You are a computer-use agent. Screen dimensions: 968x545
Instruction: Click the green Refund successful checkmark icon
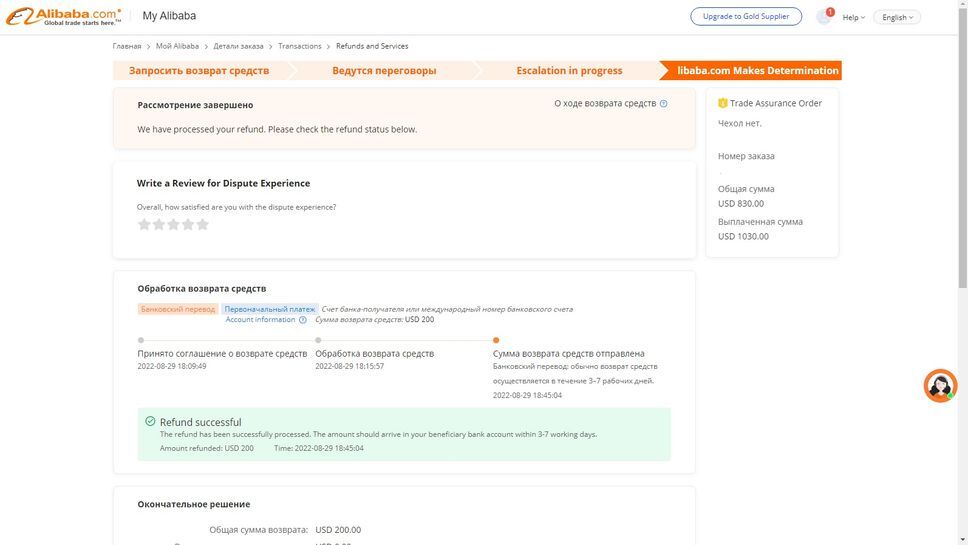(150, 422)
